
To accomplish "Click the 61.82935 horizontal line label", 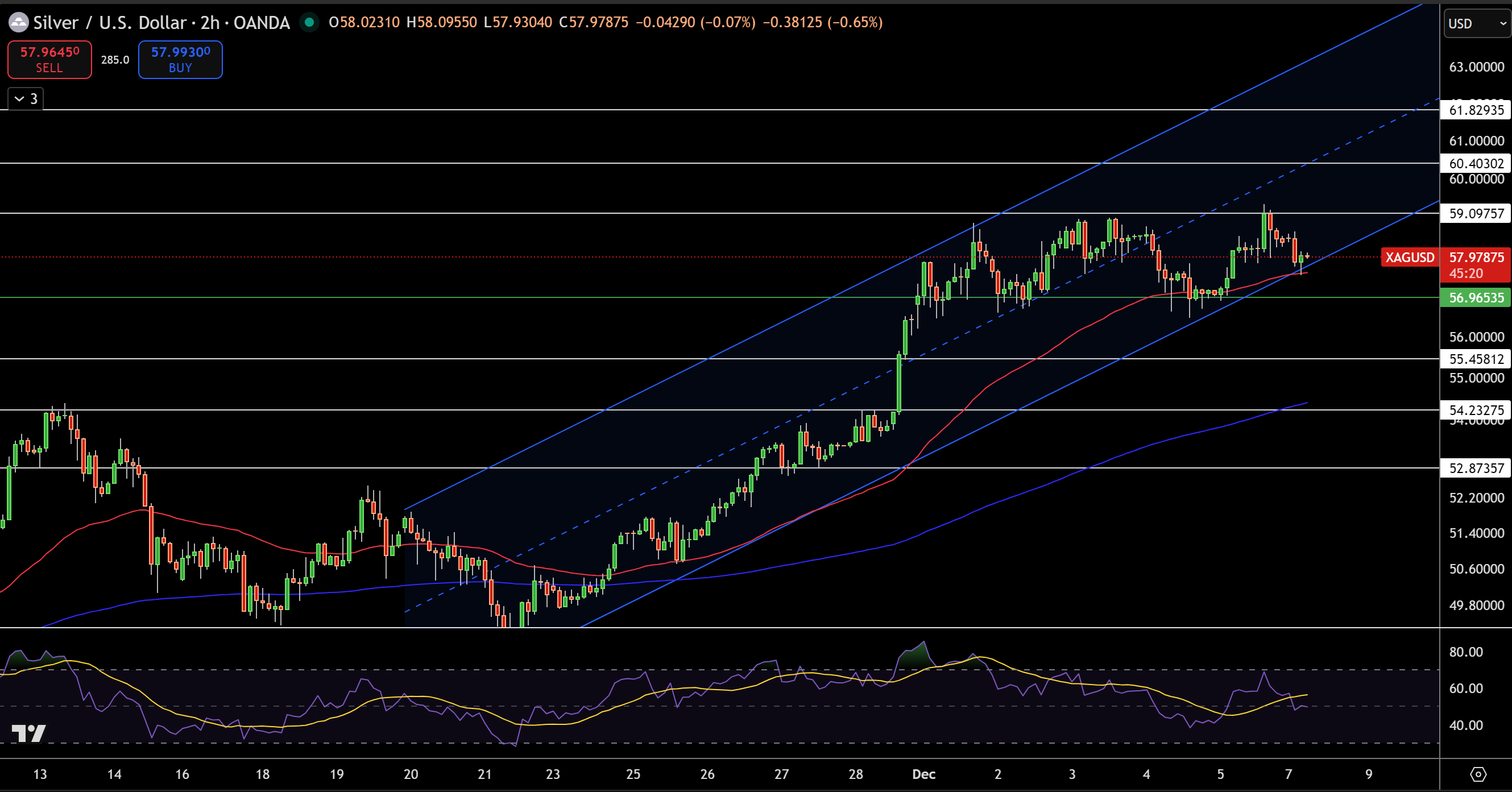I will [1476, 110].
